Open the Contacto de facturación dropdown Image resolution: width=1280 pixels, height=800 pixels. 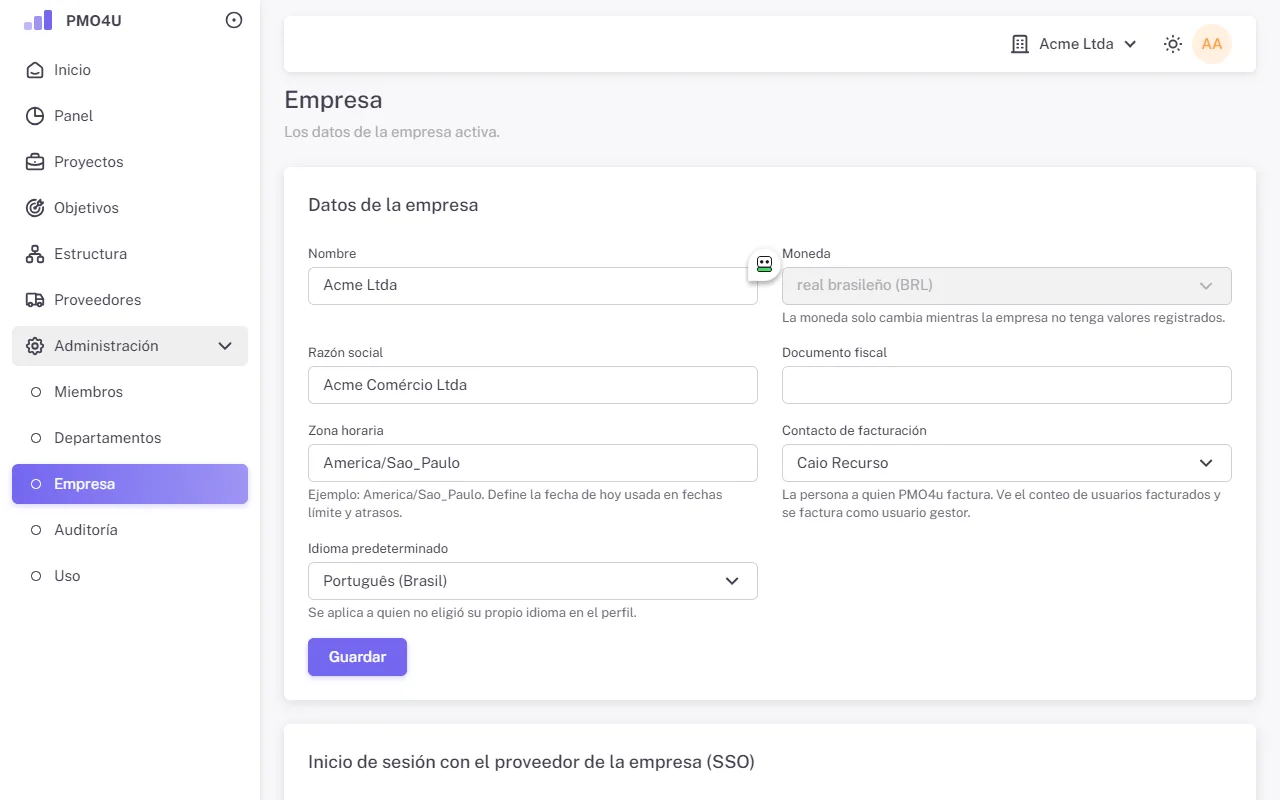(1007, 463)
